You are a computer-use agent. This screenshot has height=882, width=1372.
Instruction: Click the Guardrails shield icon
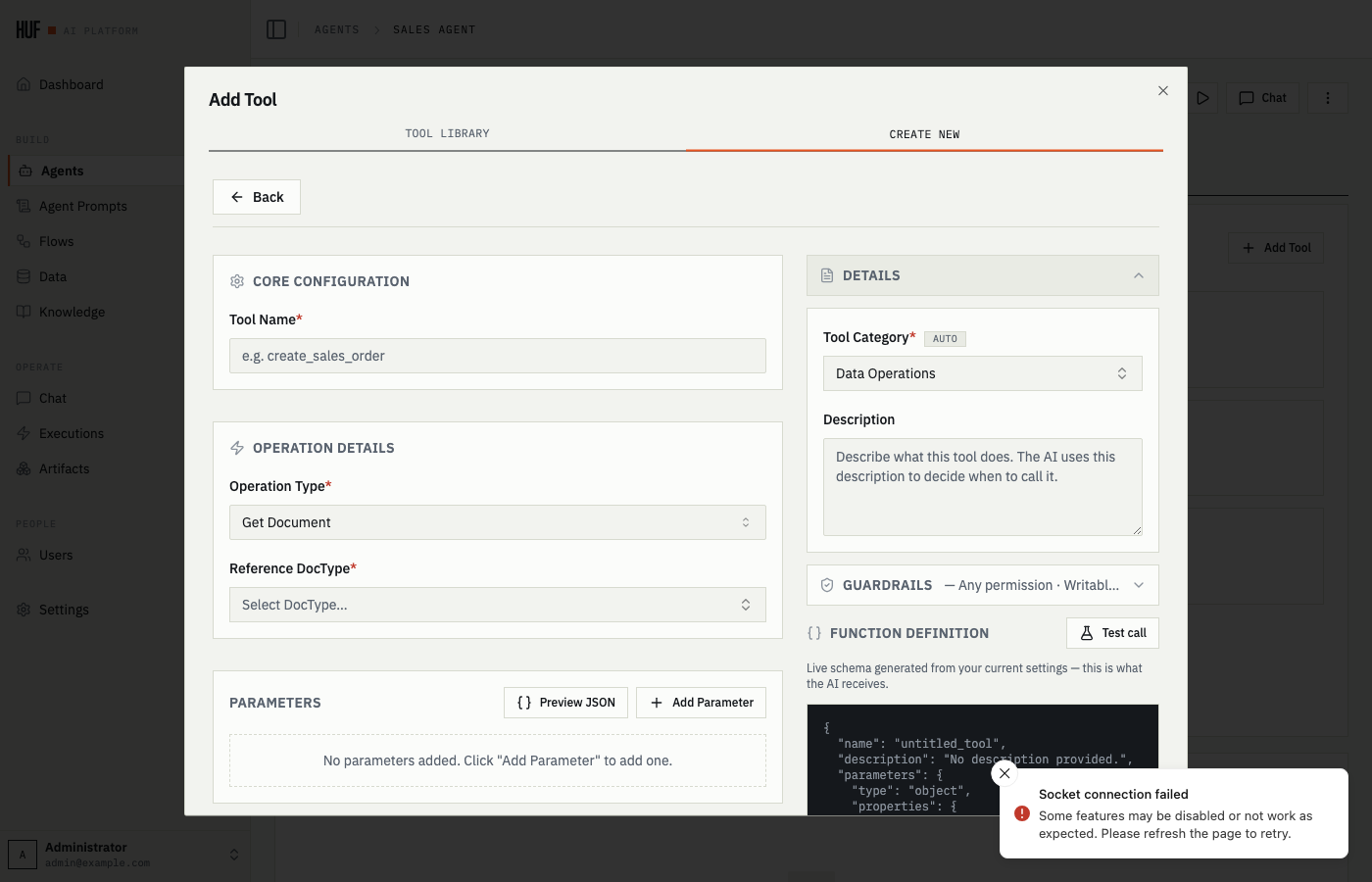click(827, 585)
